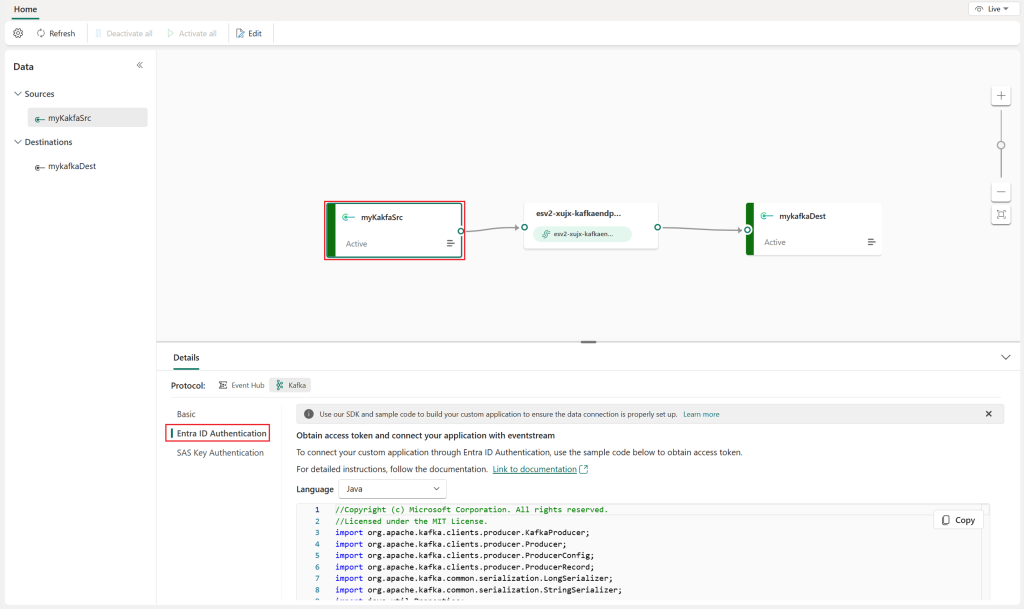Click the myKakfaSrc output connector port

pos(461,231)
